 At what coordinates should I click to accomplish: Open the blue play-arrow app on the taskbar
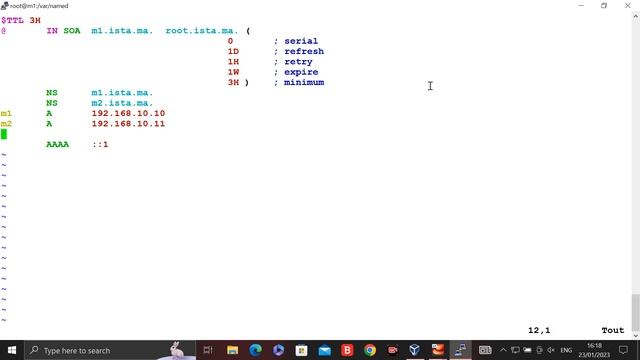pos(278,350)
